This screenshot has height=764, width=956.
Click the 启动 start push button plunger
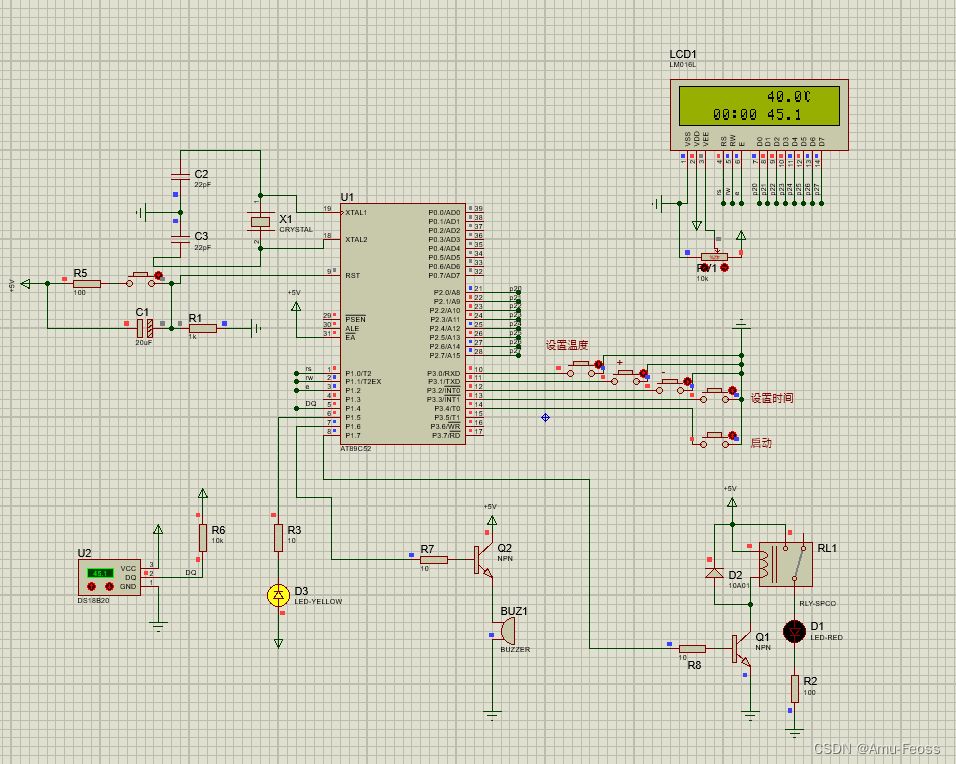[x=714, y=435]
